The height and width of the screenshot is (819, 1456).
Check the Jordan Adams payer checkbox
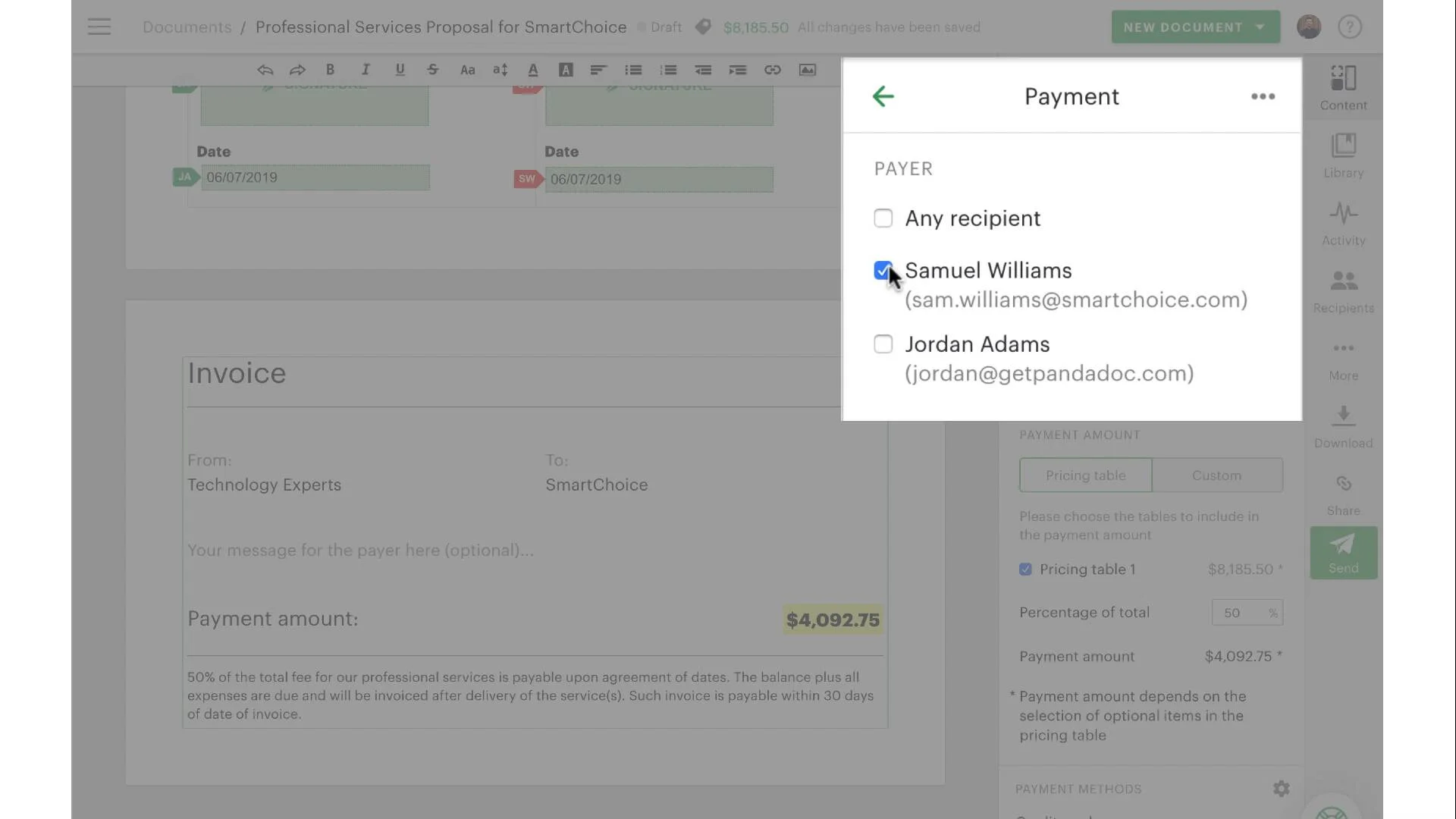(x=883, y=344)
